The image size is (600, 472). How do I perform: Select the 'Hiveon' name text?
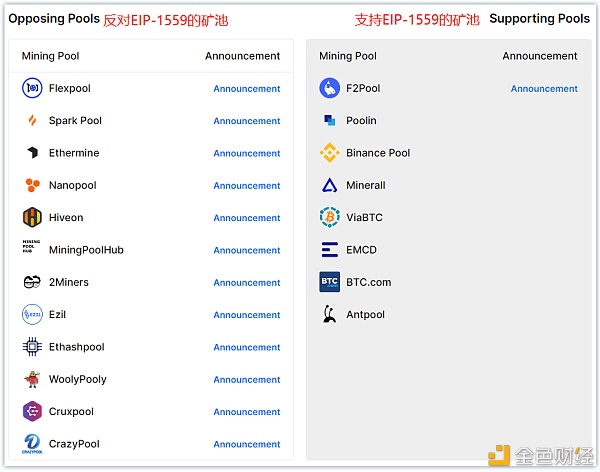pyautogui.click(x=66, y=217)
